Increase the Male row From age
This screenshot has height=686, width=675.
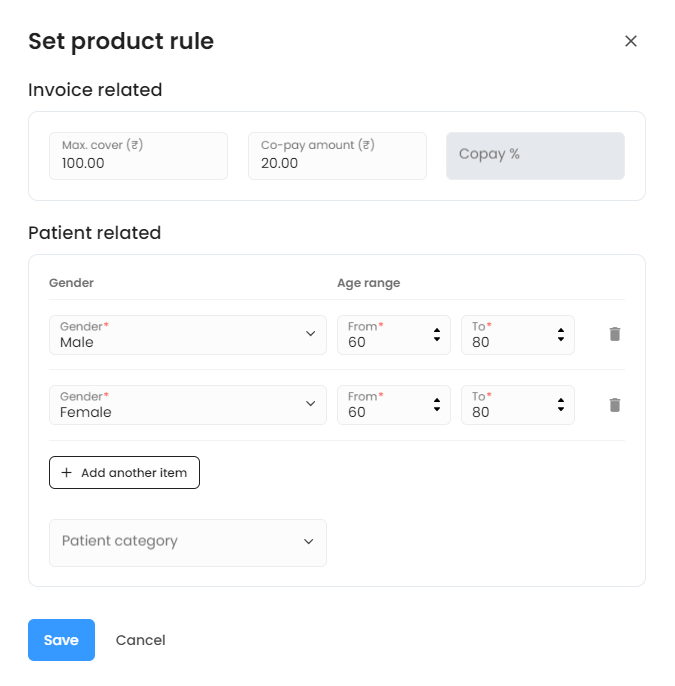tap(437, 329)
